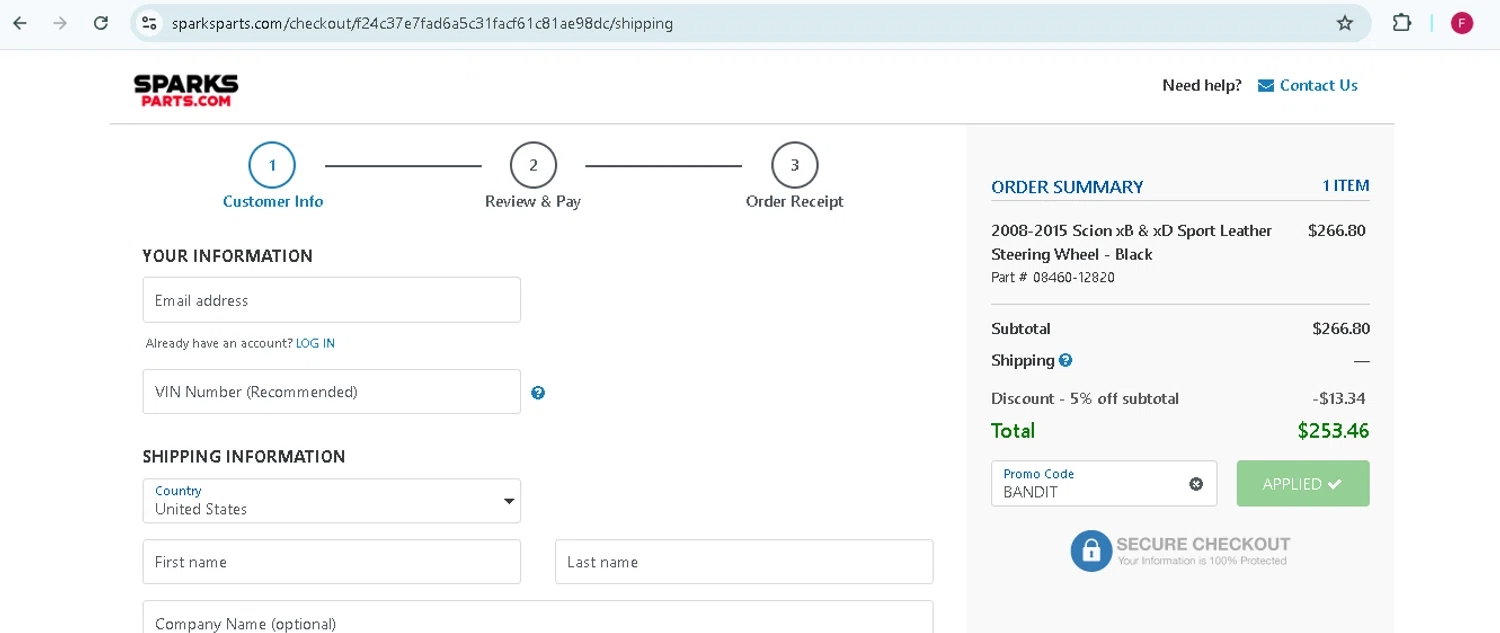Open the VIN Number help question icon

(x=538, y=393)
